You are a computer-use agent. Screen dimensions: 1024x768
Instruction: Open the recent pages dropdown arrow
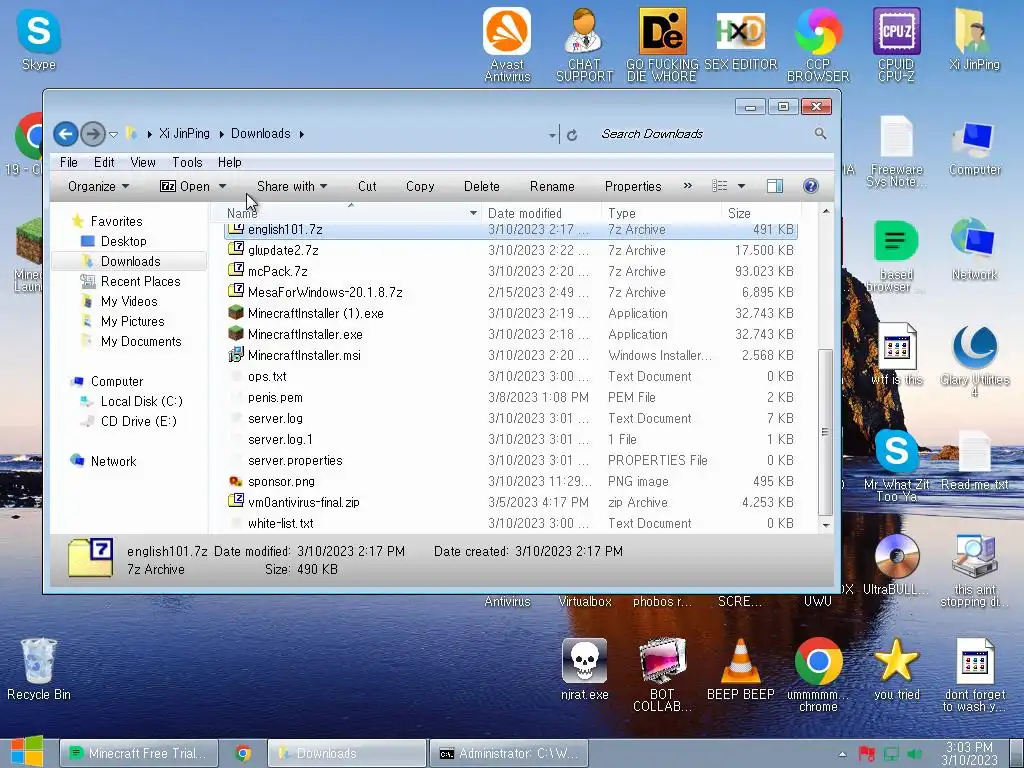tap(113, 135)
